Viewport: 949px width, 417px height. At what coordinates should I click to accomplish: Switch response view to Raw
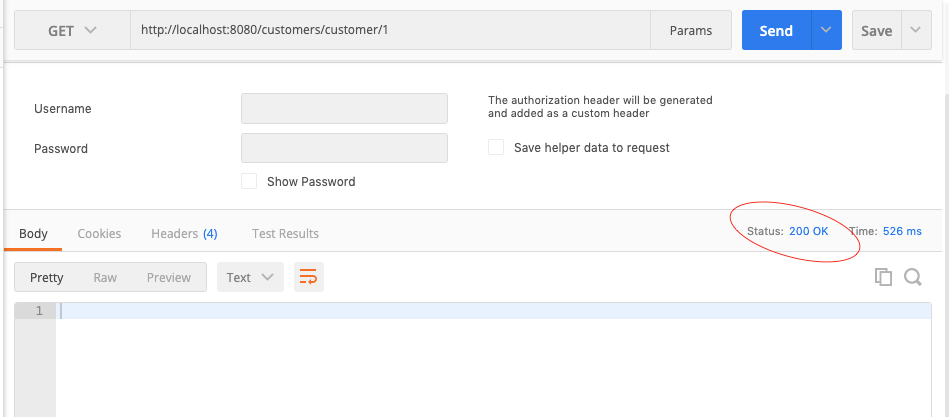(x=105, y=277)
